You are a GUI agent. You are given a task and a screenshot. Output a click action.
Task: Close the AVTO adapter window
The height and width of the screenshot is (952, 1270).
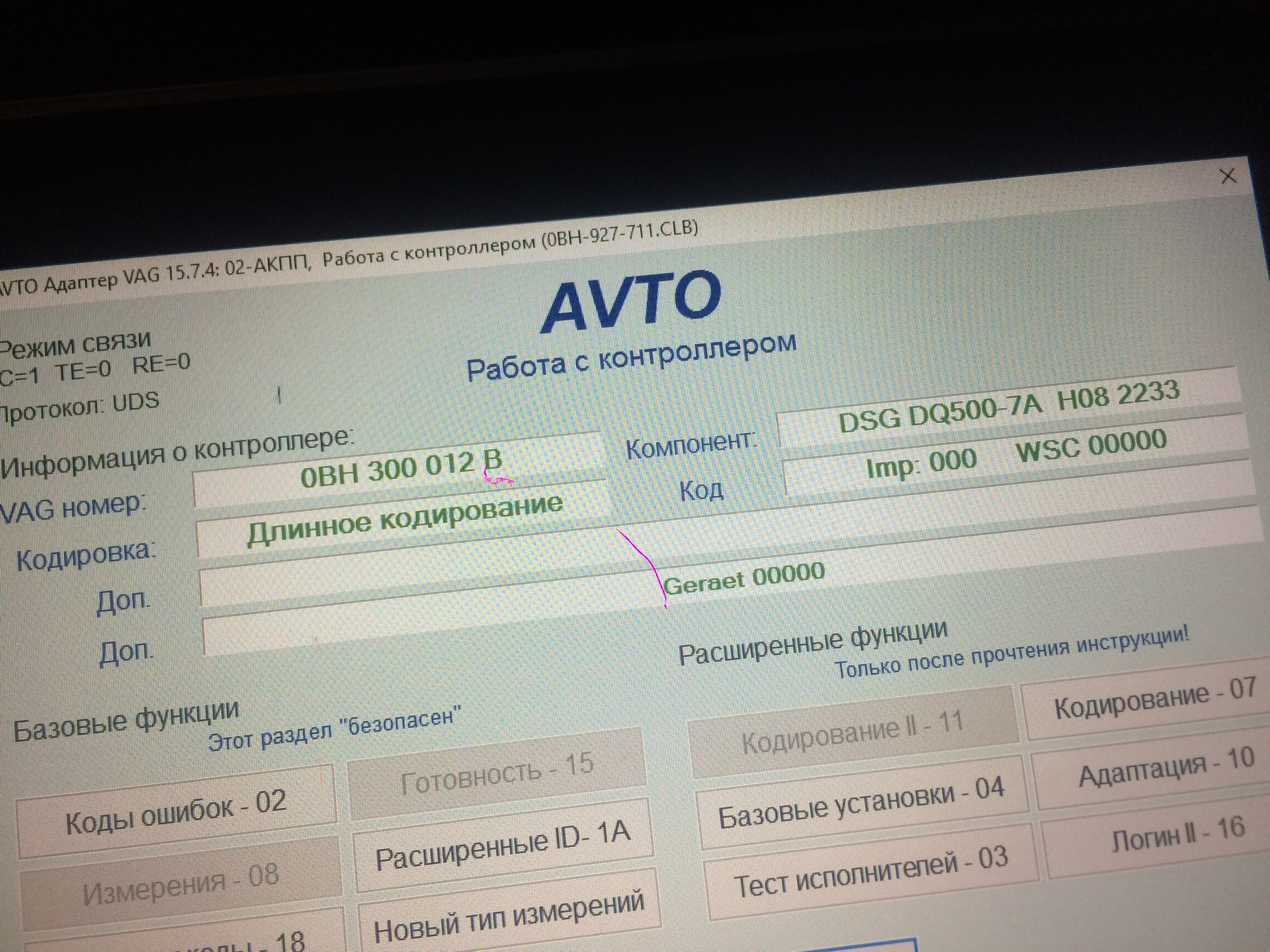pyautogui.click(x=1228, y=176)
